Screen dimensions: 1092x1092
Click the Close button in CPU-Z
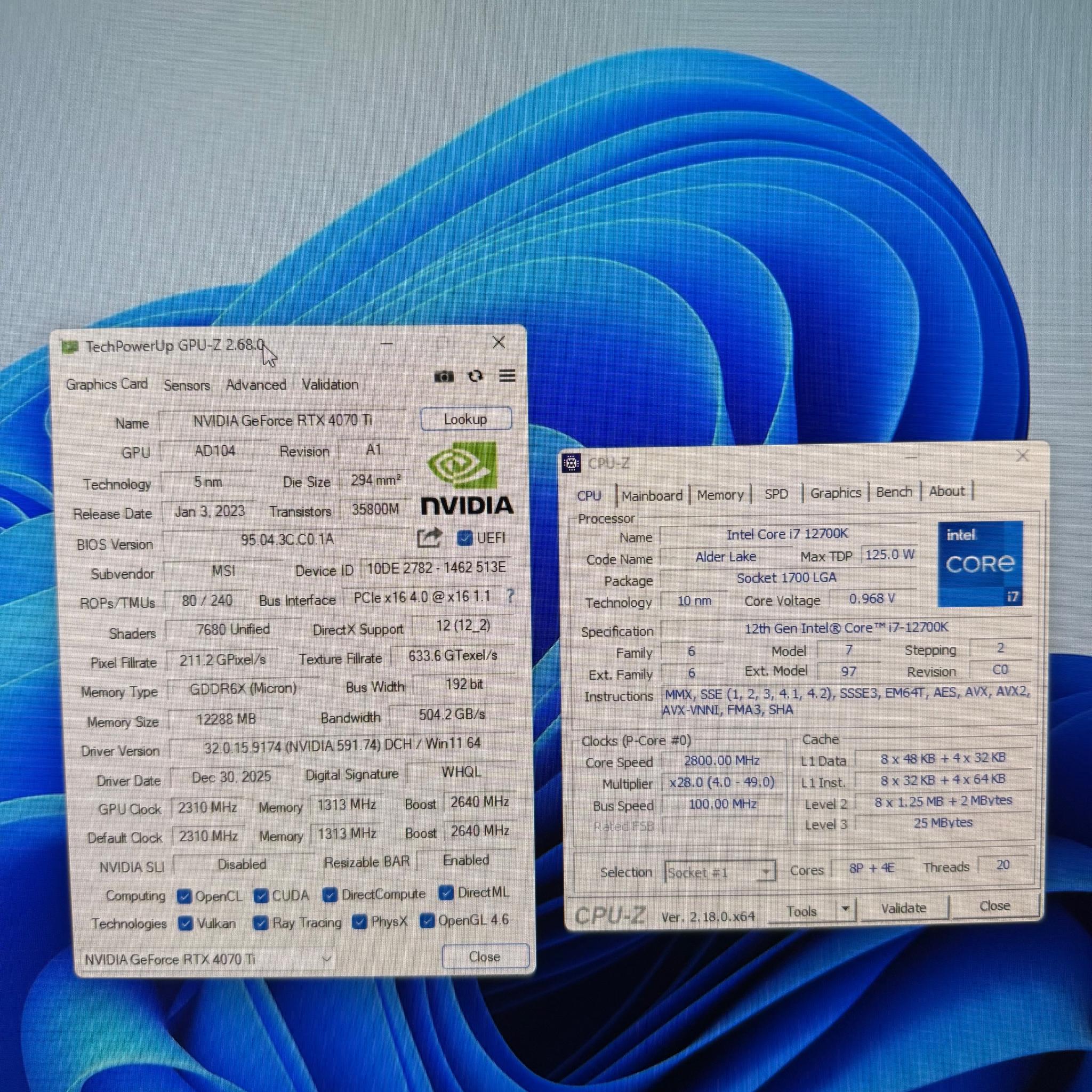coord(995,905)
